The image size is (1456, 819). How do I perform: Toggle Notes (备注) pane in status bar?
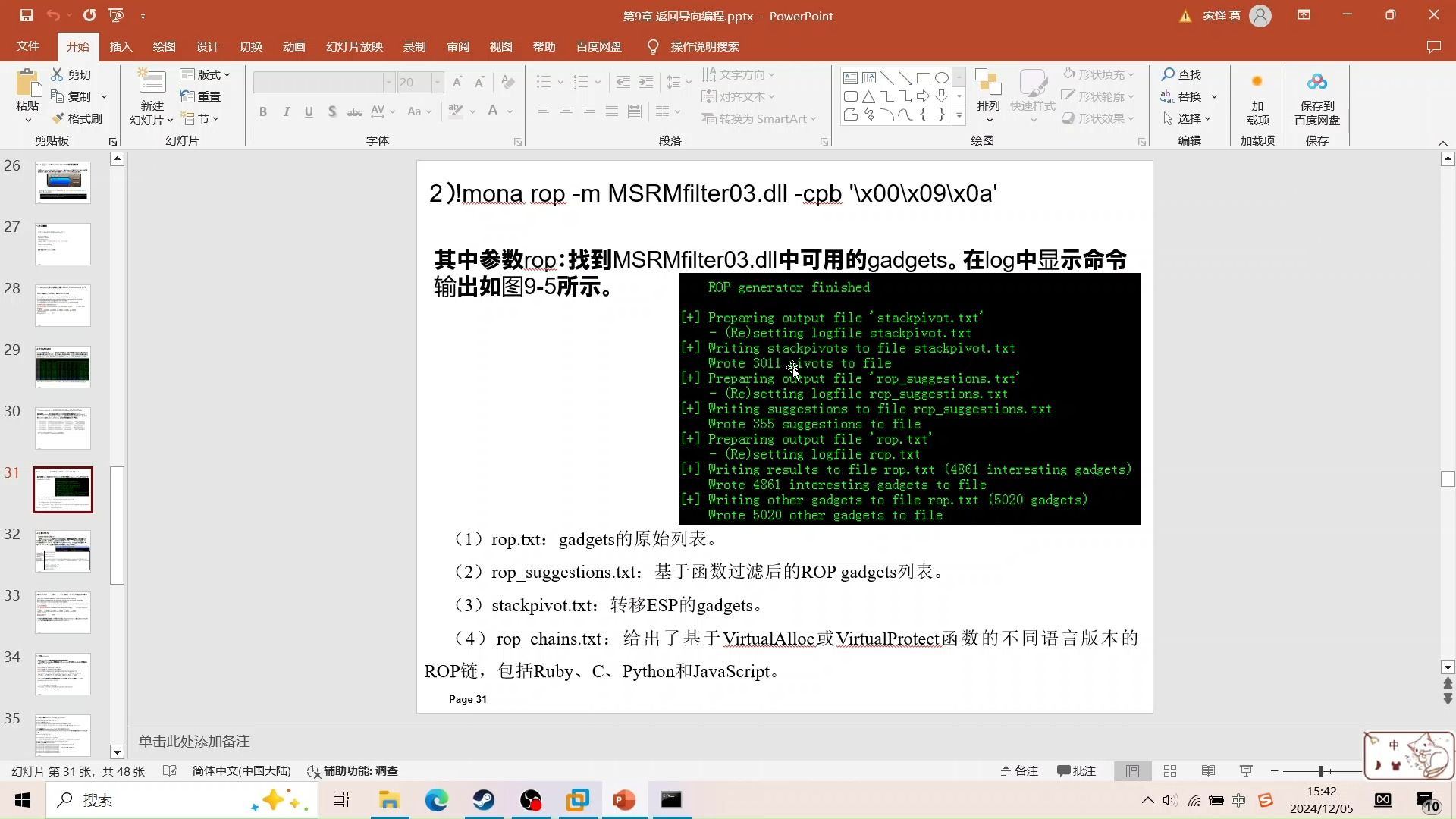1019,770
